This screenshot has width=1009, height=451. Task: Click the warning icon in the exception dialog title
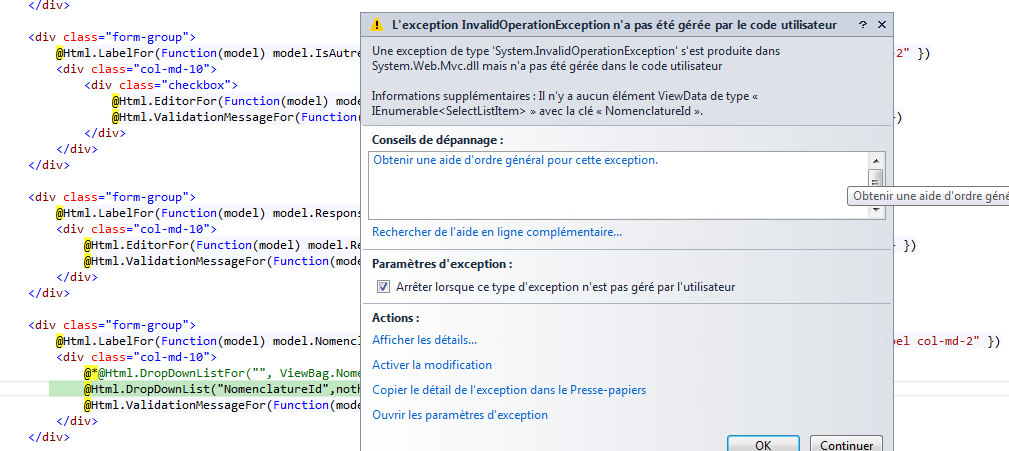[x=377, y=25]
